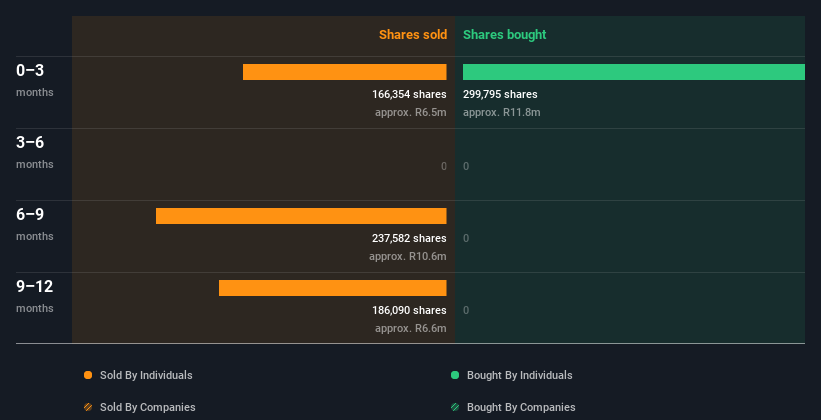The width and height of the screenshot is (821, 420).
Task: Select the Sold By Companies legend label
Action: point(148,407)
